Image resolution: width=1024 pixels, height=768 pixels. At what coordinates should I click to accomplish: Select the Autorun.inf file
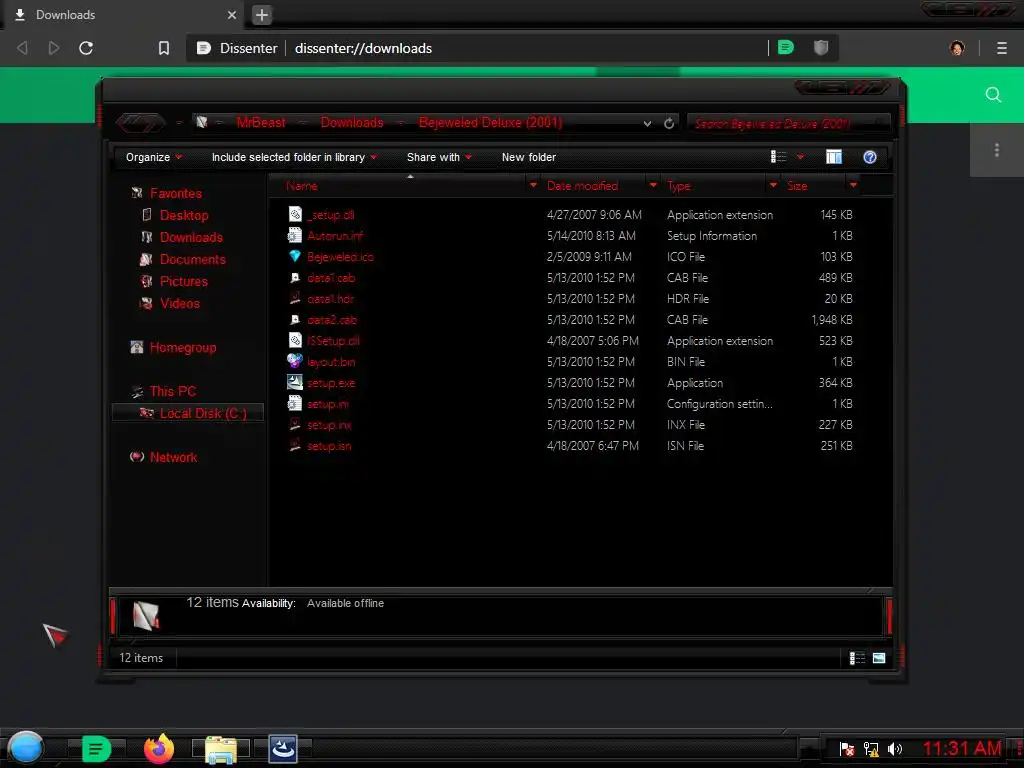point(334,236)
